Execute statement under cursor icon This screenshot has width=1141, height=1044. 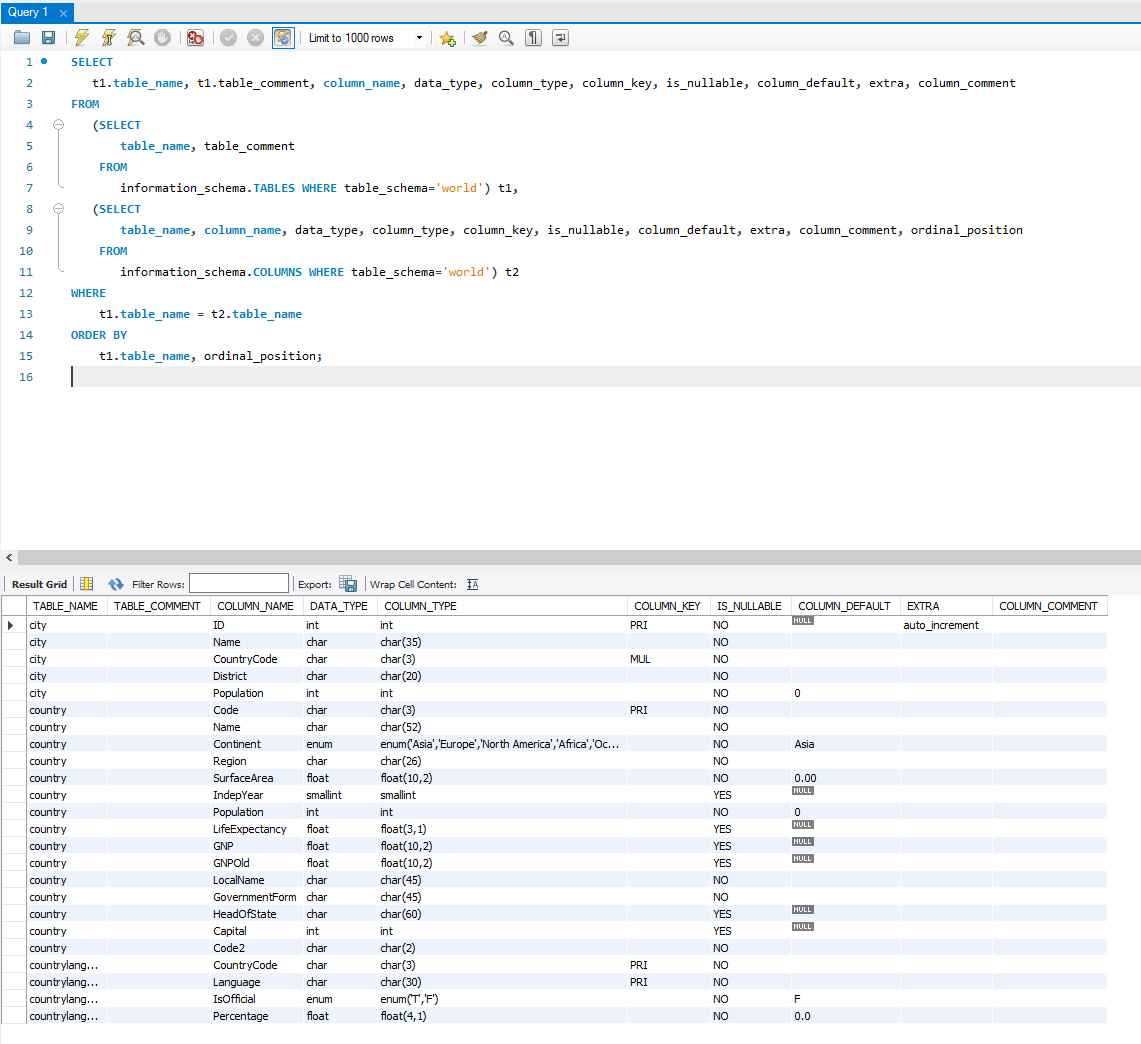108,38
